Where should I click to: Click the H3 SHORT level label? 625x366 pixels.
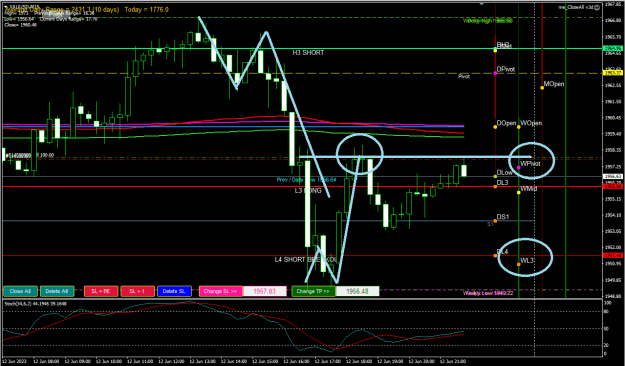click(x=308, y=53)
